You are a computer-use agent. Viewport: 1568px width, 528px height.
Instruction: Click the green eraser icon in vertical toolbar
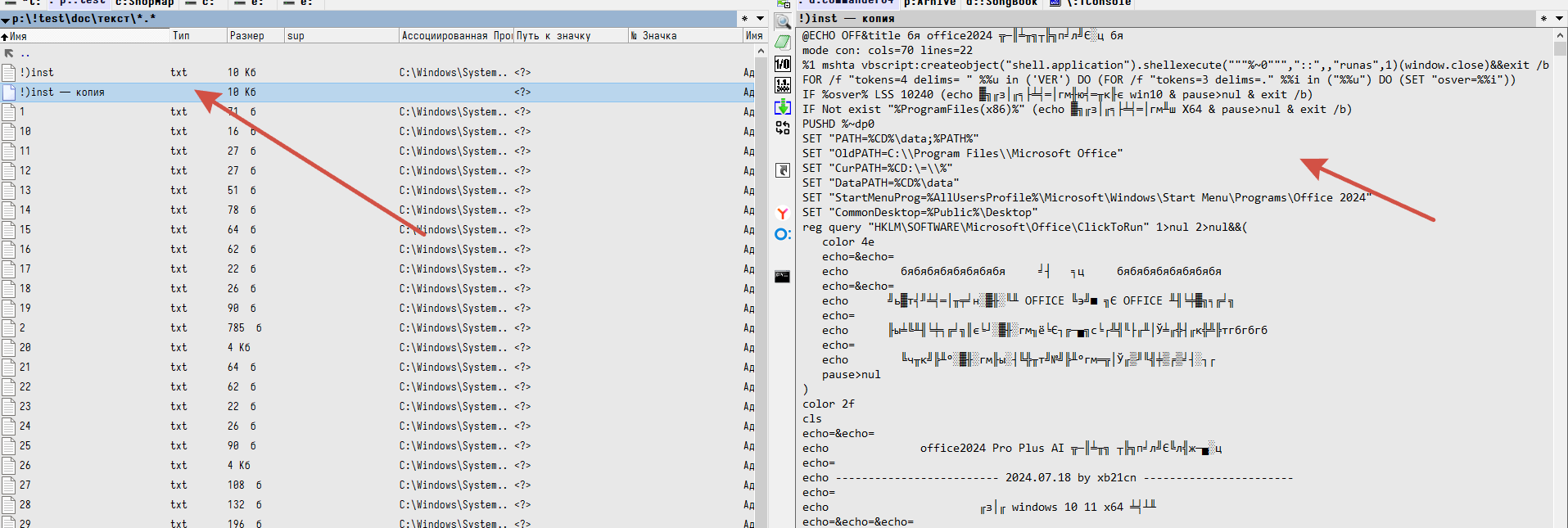coord(783,43)
